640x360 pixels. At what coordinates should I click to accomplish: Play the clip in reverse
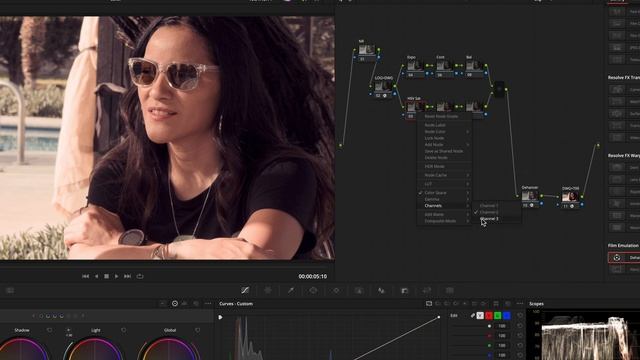click(96, 276)
